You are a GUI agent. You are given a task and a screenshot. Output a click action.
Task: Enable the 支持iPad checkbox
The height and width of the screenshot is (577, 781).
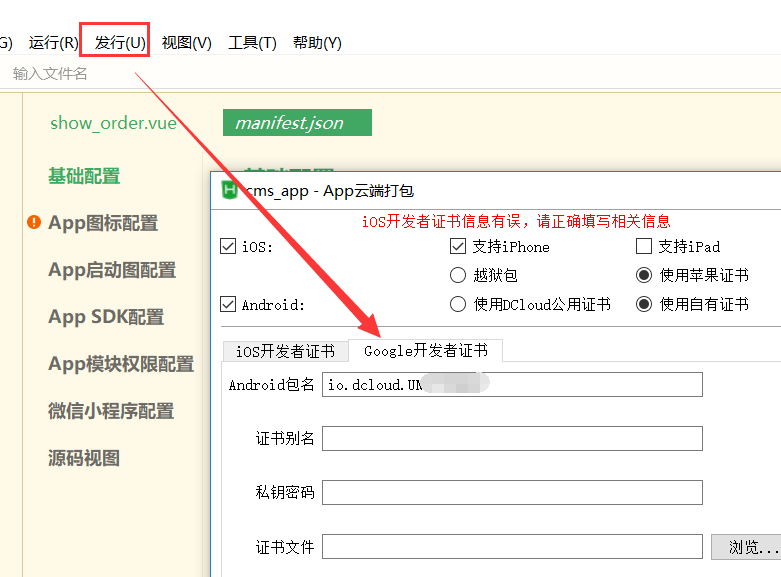(644, 246)
